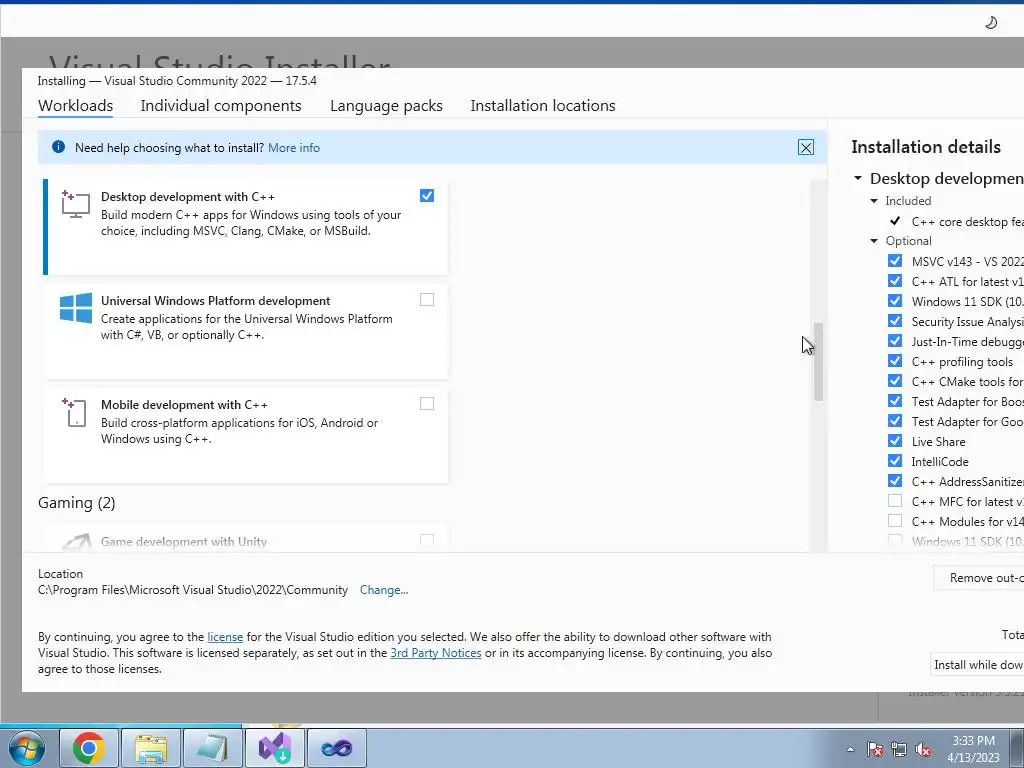
Task: Open File Explorer from the taskbar
Action: 151,748
